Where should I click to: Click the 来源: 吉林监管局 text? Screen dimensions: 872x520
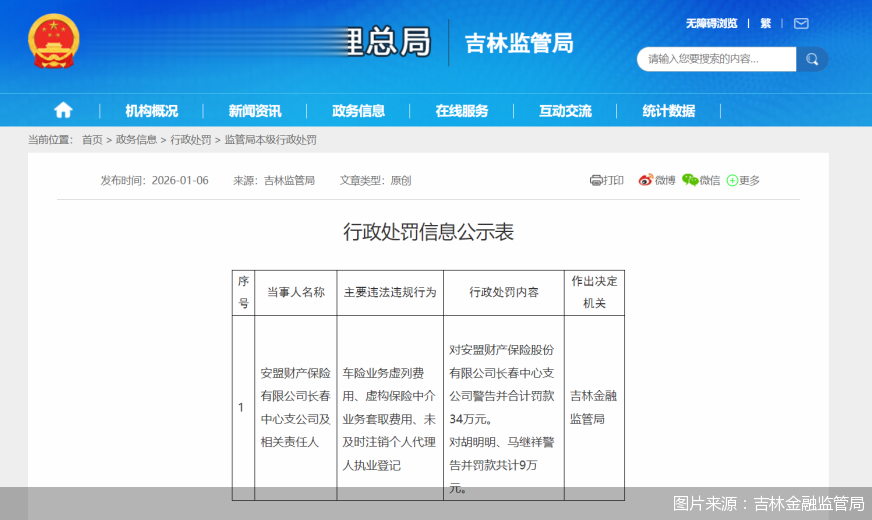point(274,180)
